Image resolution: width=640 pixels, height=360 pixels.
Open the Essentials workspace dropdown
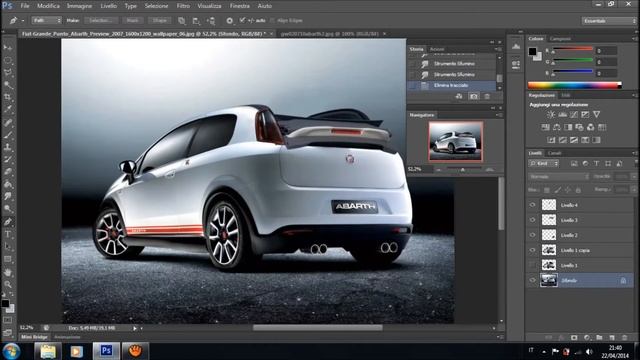point(609,20)
